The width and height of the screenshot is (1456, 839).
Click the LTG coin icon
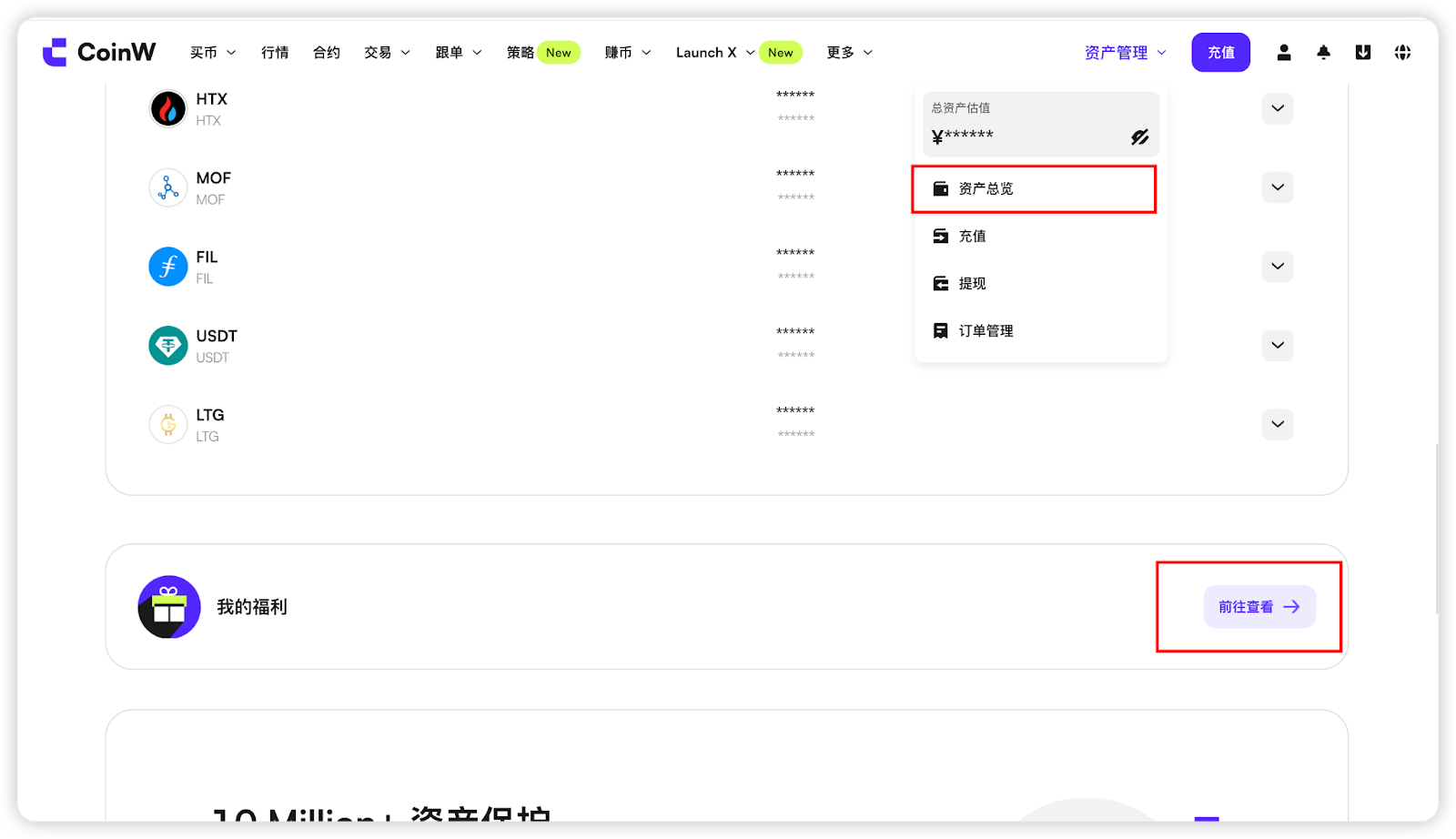click(168, 425)
